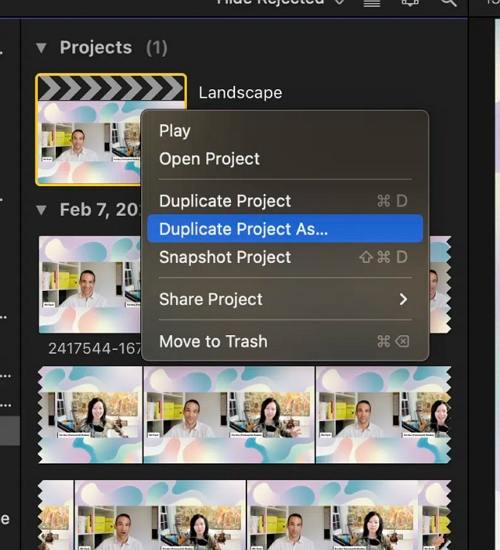Click the browser search magnifier icon
The width and height of the screenshot is (500, 550).
click(449, 3)
